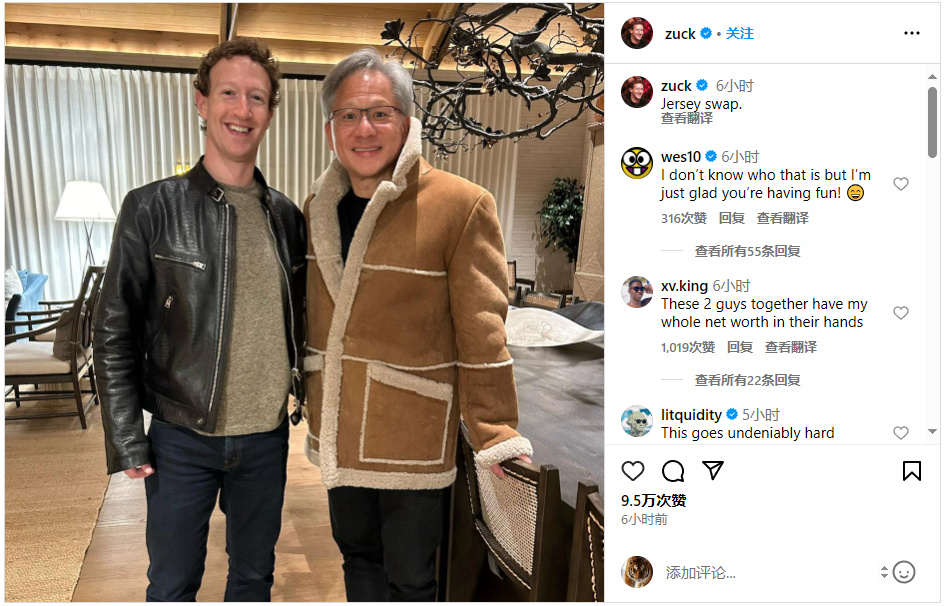Like the litquidity comment
This screenshot has width=944, height=606.
(x=901, y=433)
